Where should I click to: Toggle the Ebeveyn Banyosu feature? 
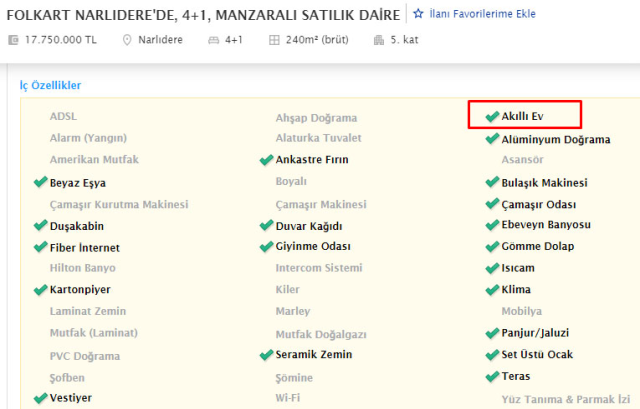point(546,225)
